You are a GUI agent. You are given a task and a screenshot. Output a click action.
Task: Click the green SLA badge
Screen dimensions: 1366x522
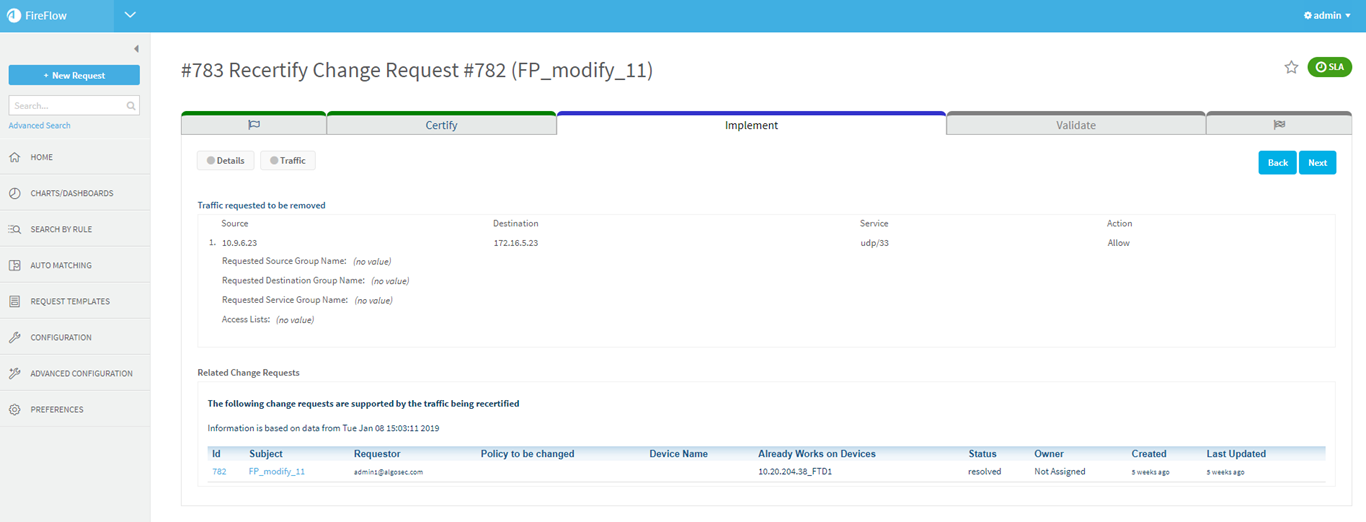[1329, 67]
